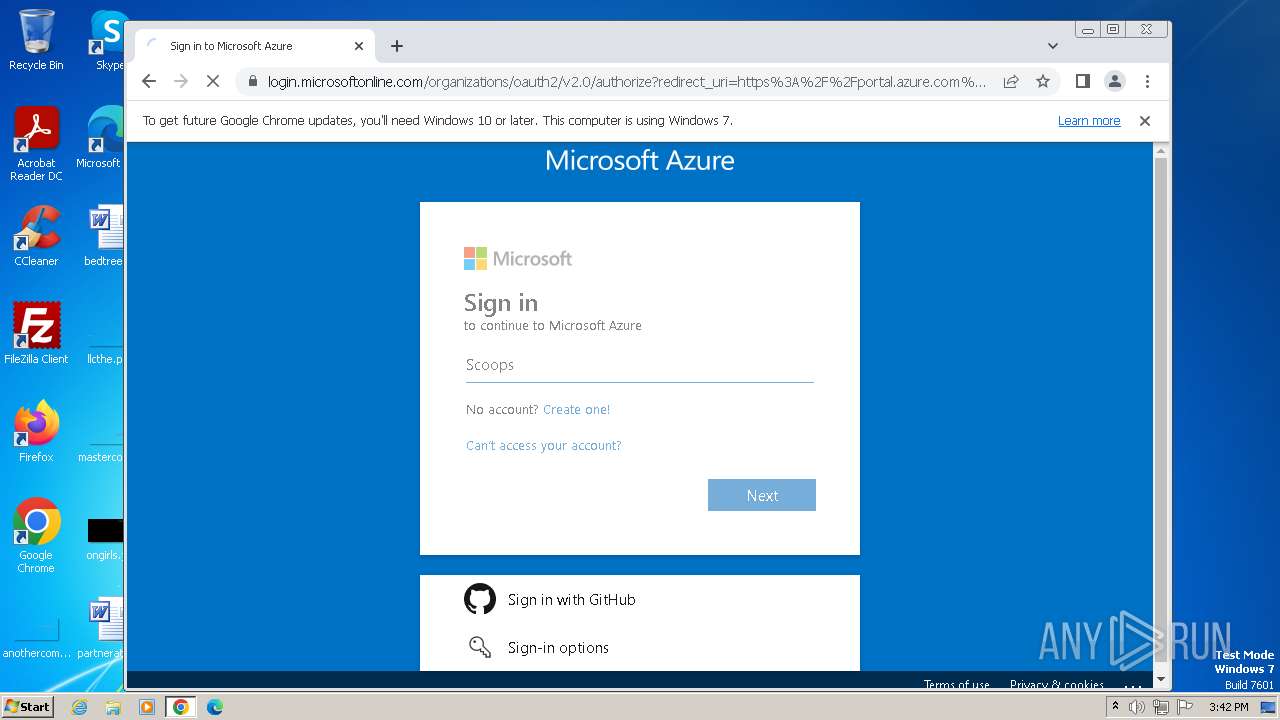Expand the tab search chevron
The image size is (1280, 720).
click(1053, 46)
